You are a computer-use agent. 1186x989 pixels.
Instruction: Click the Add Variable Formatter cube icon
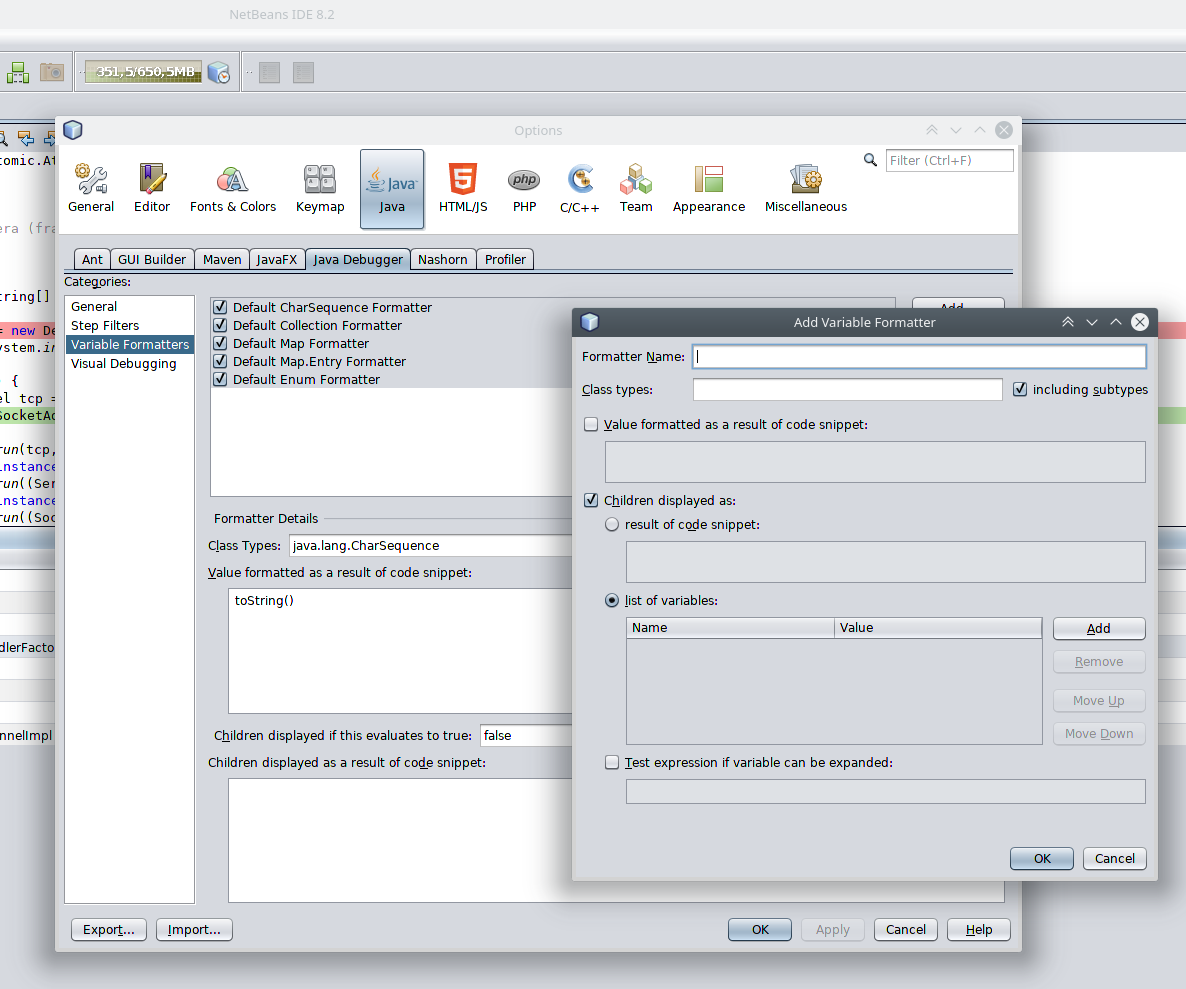click(x=590, y=322)
